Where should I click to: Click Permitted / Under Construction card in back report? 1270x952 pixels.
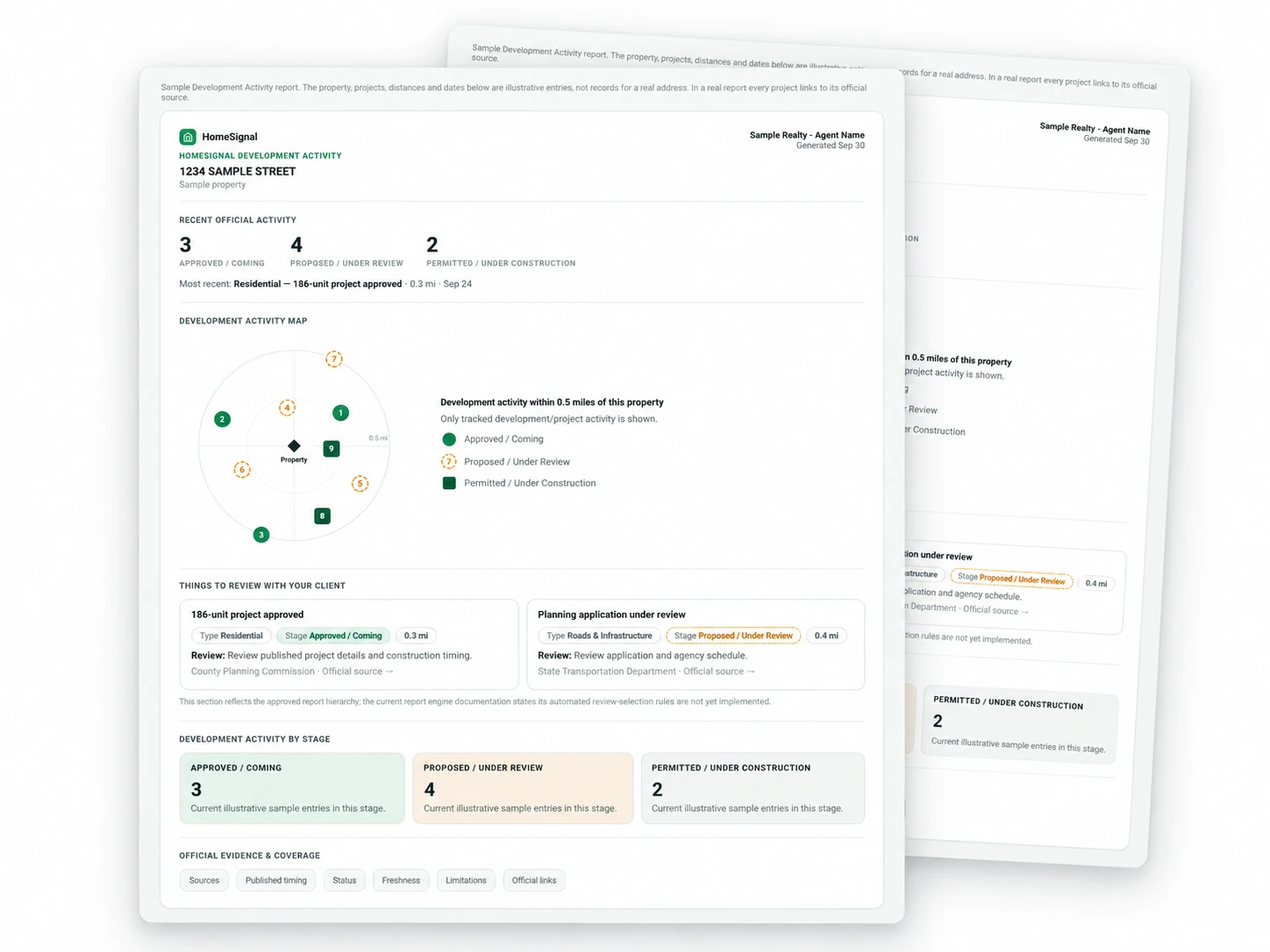1020,724
